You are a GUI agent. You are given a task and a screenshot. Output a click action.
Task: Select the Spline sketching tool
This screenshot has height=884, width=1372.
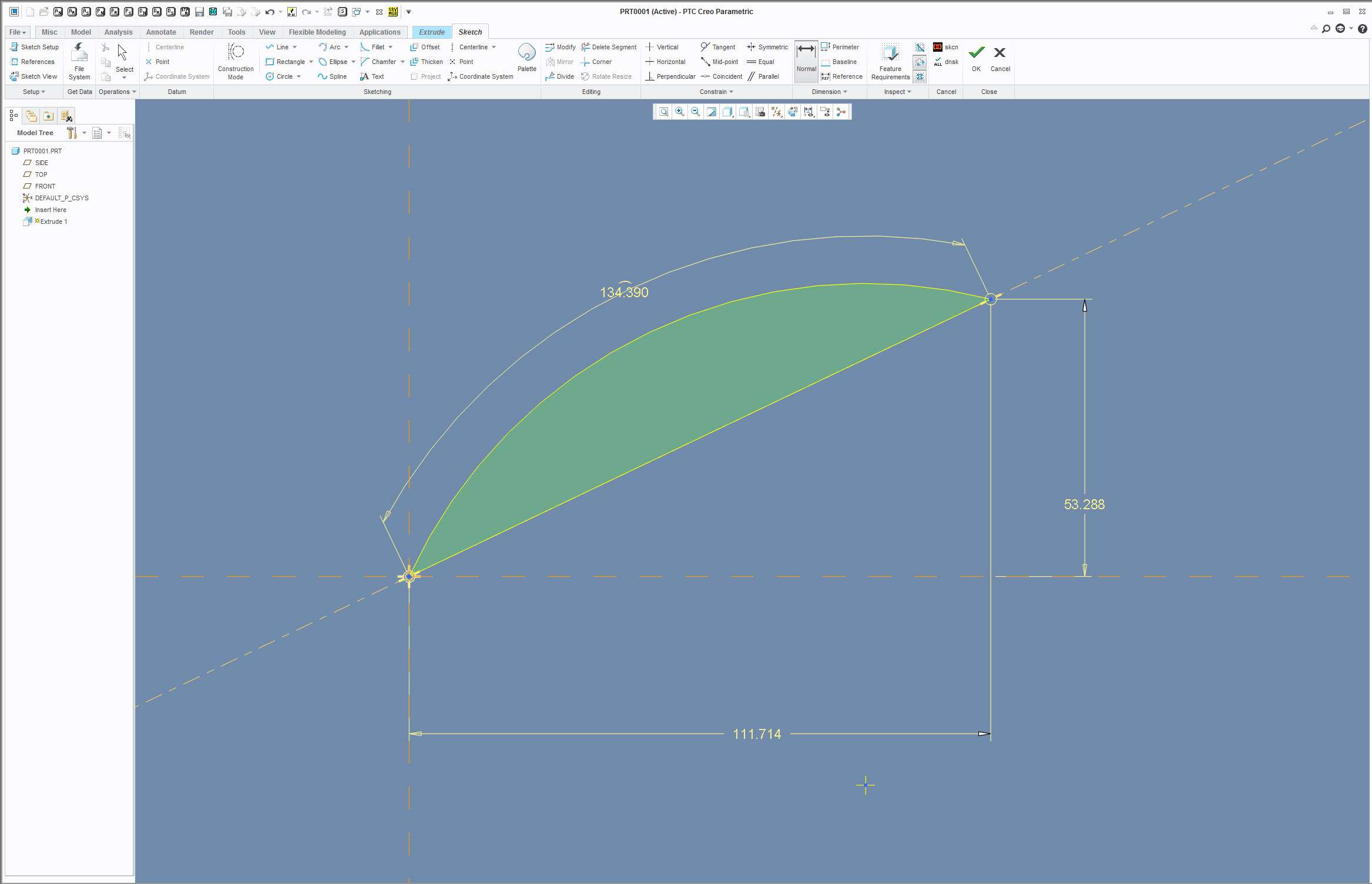pyautogui.click(x=332, y=76)
